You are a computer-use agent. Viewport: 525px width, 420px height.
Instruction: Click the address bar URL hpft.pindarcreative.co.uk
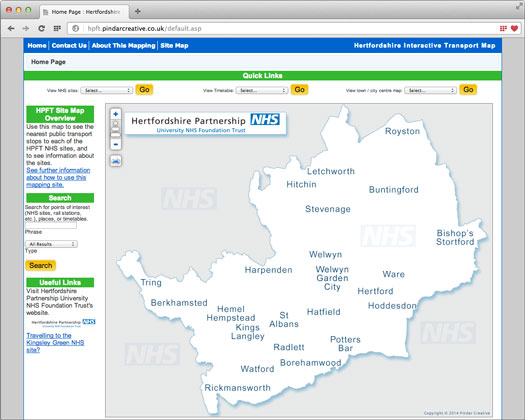point(144,28)
